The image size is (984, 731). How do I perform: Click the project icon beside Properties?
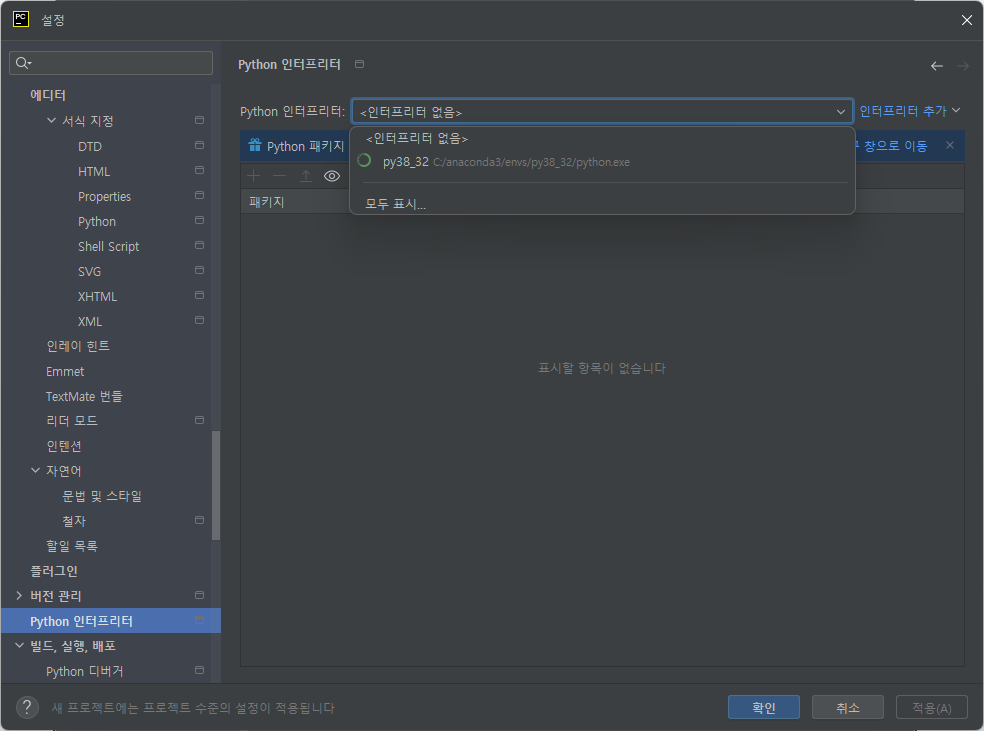point(200,195)
